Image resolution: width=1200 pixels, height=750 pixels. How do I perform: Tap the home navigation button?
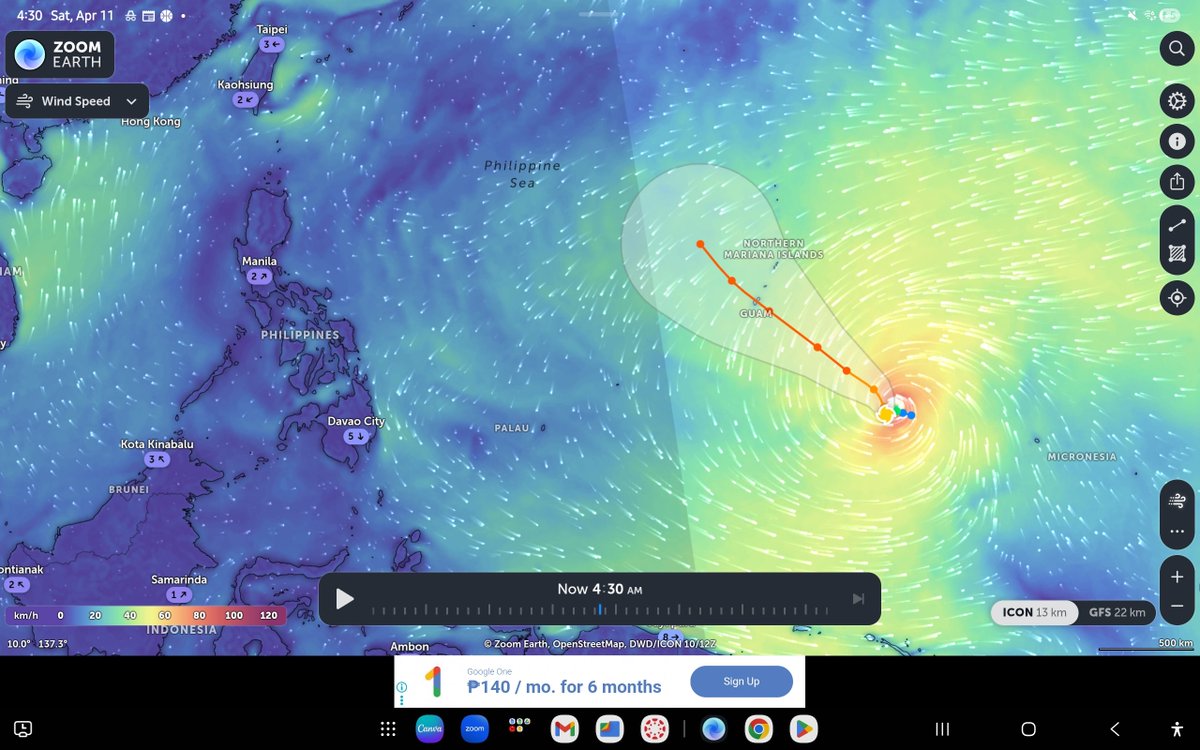click(x=1028, y=729)
